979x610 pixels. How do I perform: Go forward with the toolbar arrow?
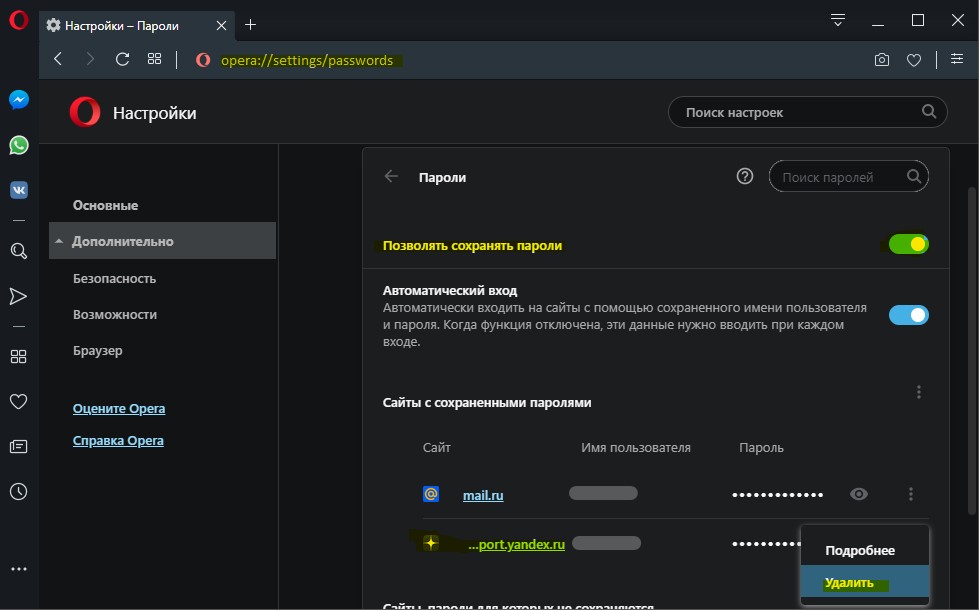pyautogui.click(x=90, y=59)
